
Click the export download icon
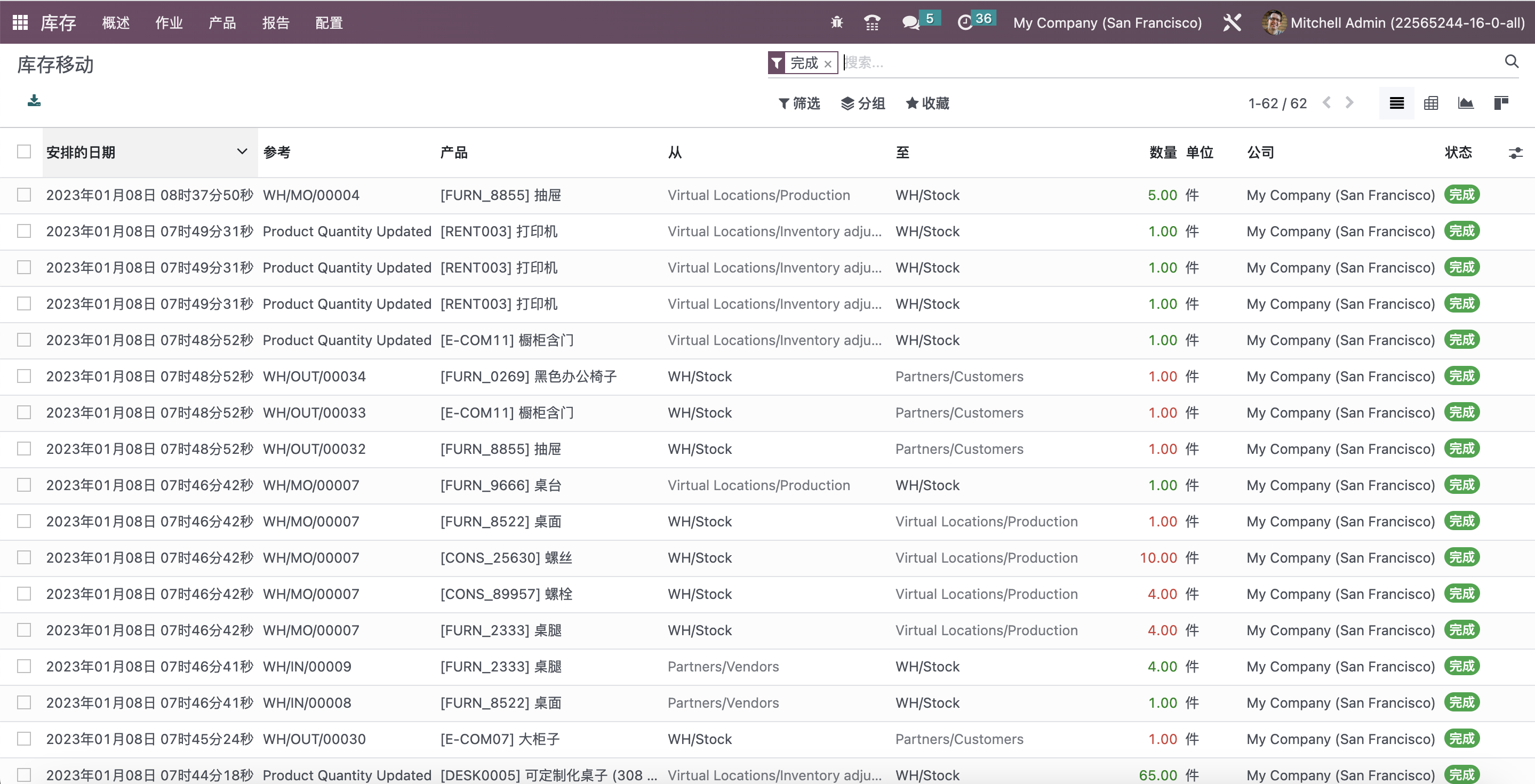coord(34,100)
